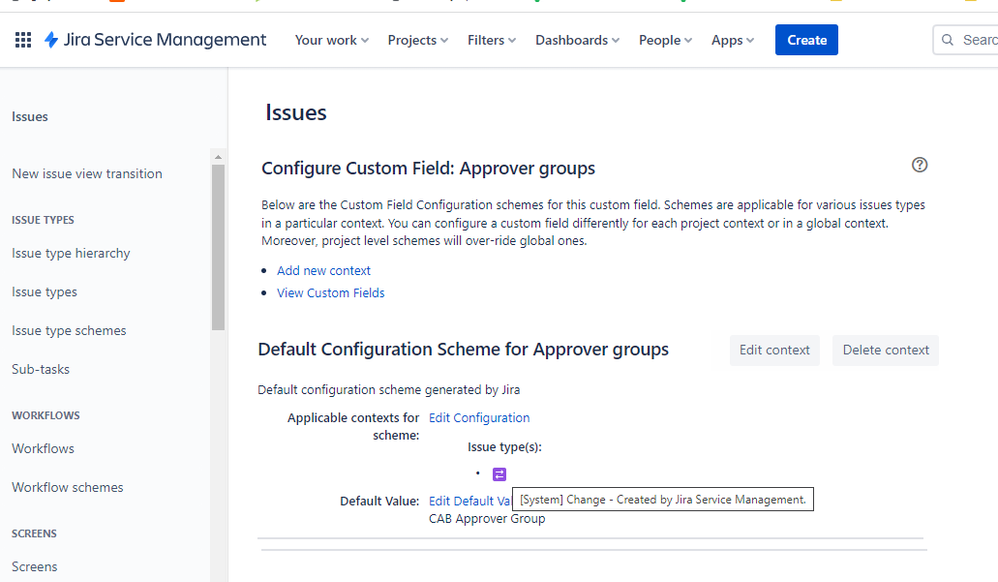This screenshot has height=582, width=998.
Task: Expand the Filters dropdown
Action: pyautogui.click(x=490, y=40)
